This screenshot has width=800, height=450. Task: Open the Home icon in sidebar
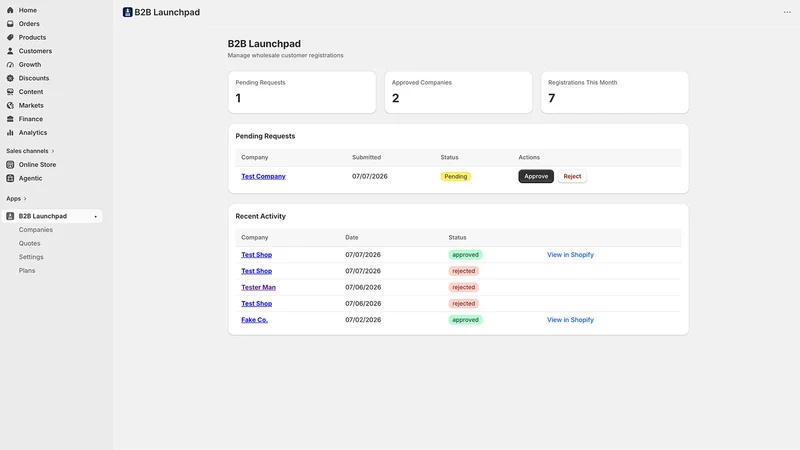(10, 10)
